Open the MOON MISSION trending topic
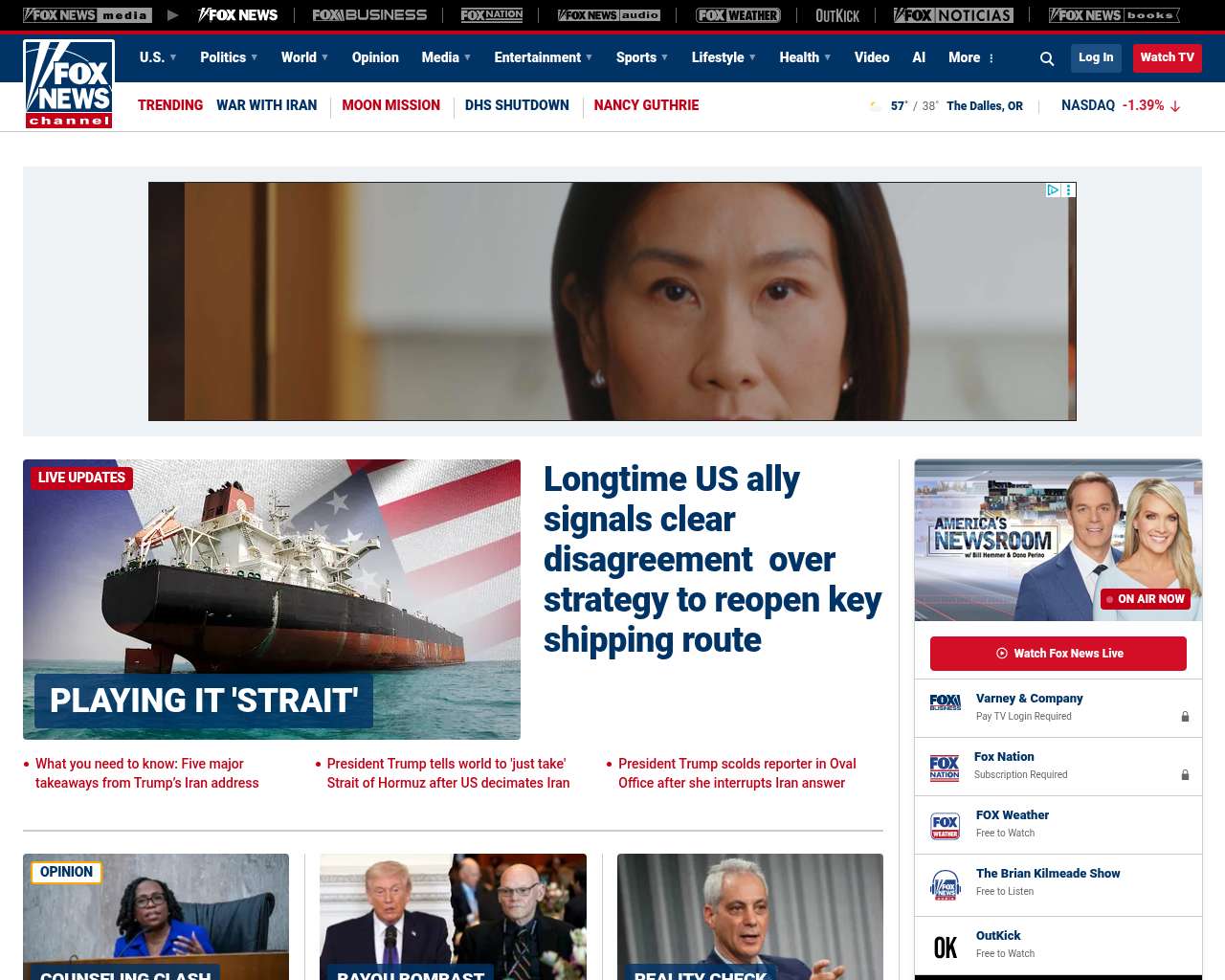The height and width of the screenshot is (980, 1225). (390, 105)
